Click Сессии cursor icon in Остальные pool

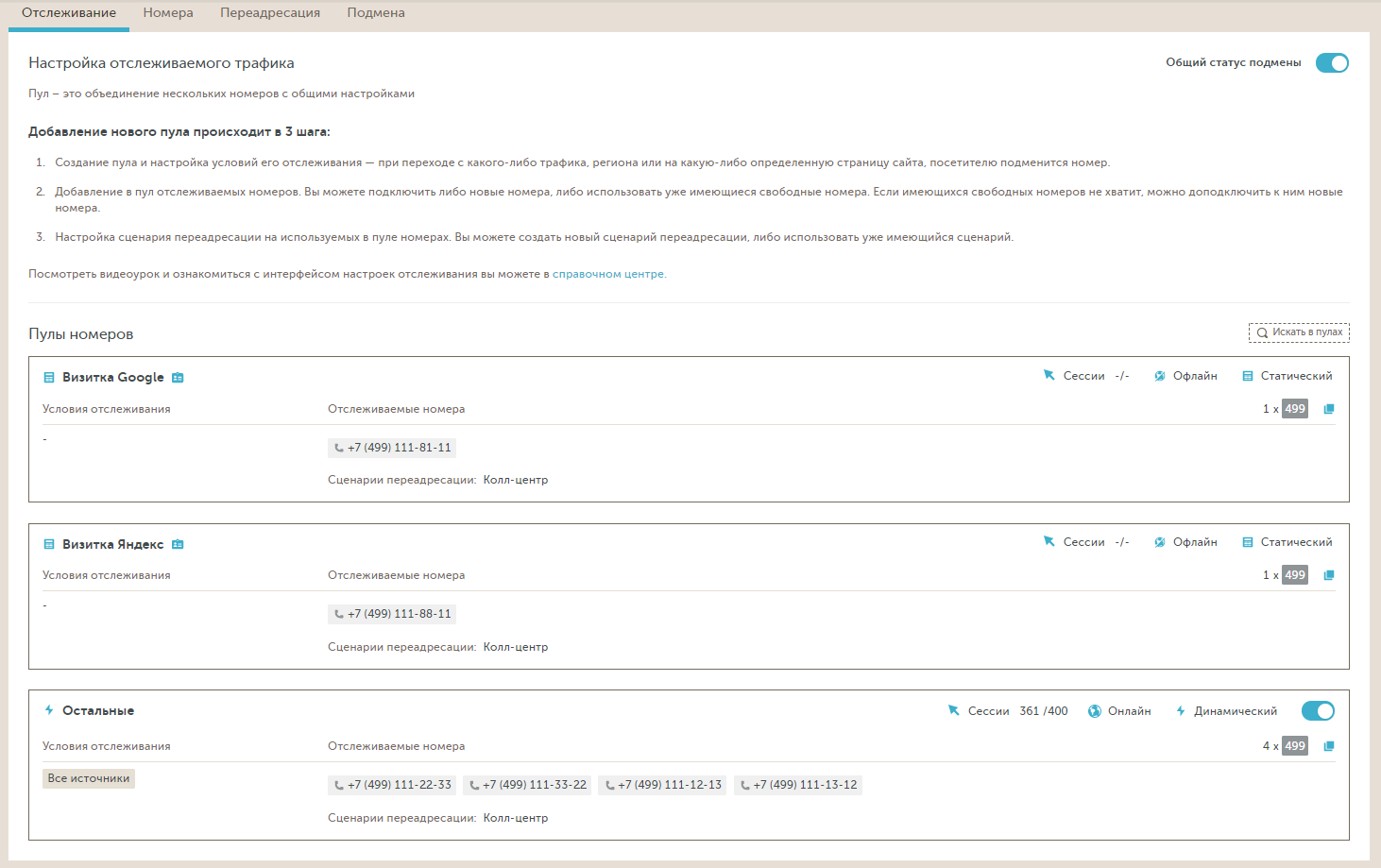coord(953,710)
